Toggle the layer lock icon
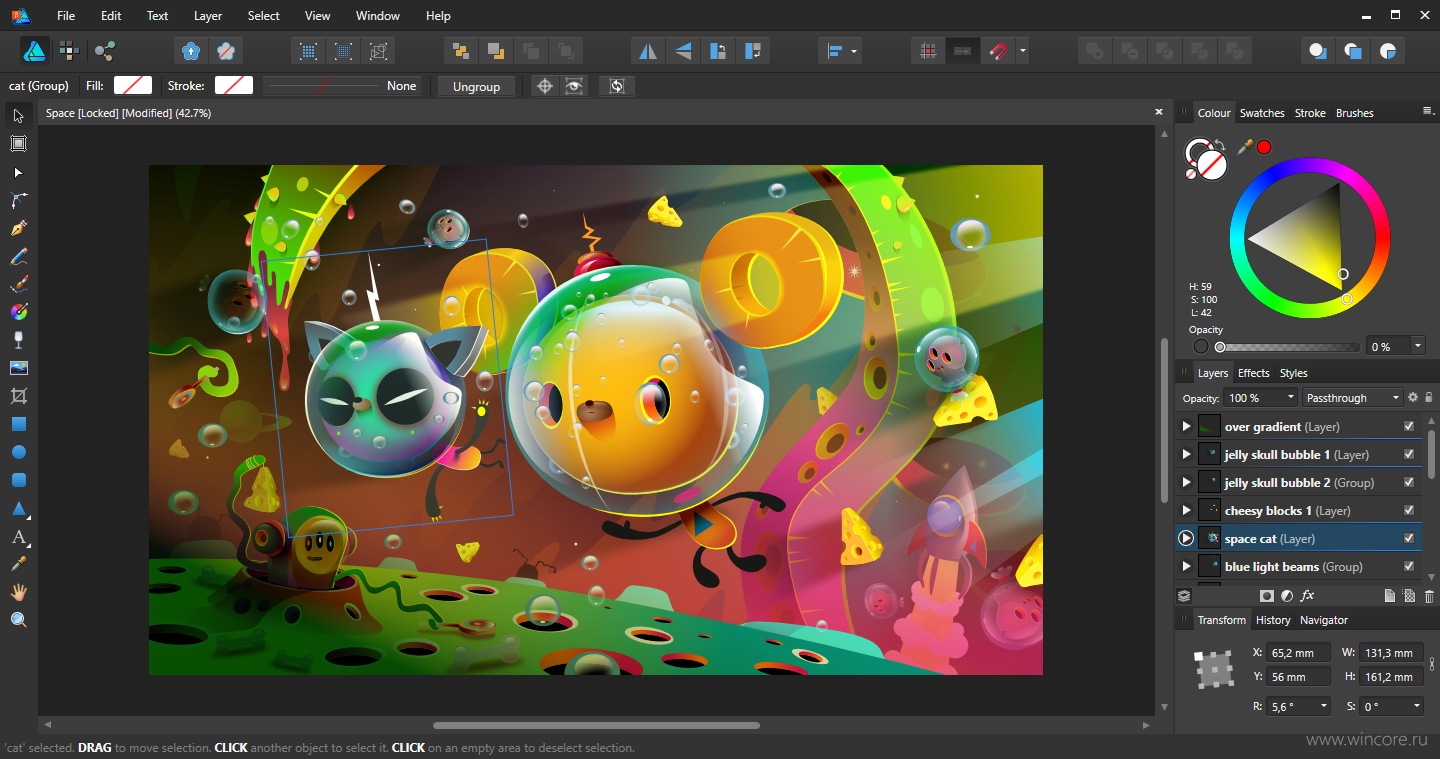 click(1429, 397)
